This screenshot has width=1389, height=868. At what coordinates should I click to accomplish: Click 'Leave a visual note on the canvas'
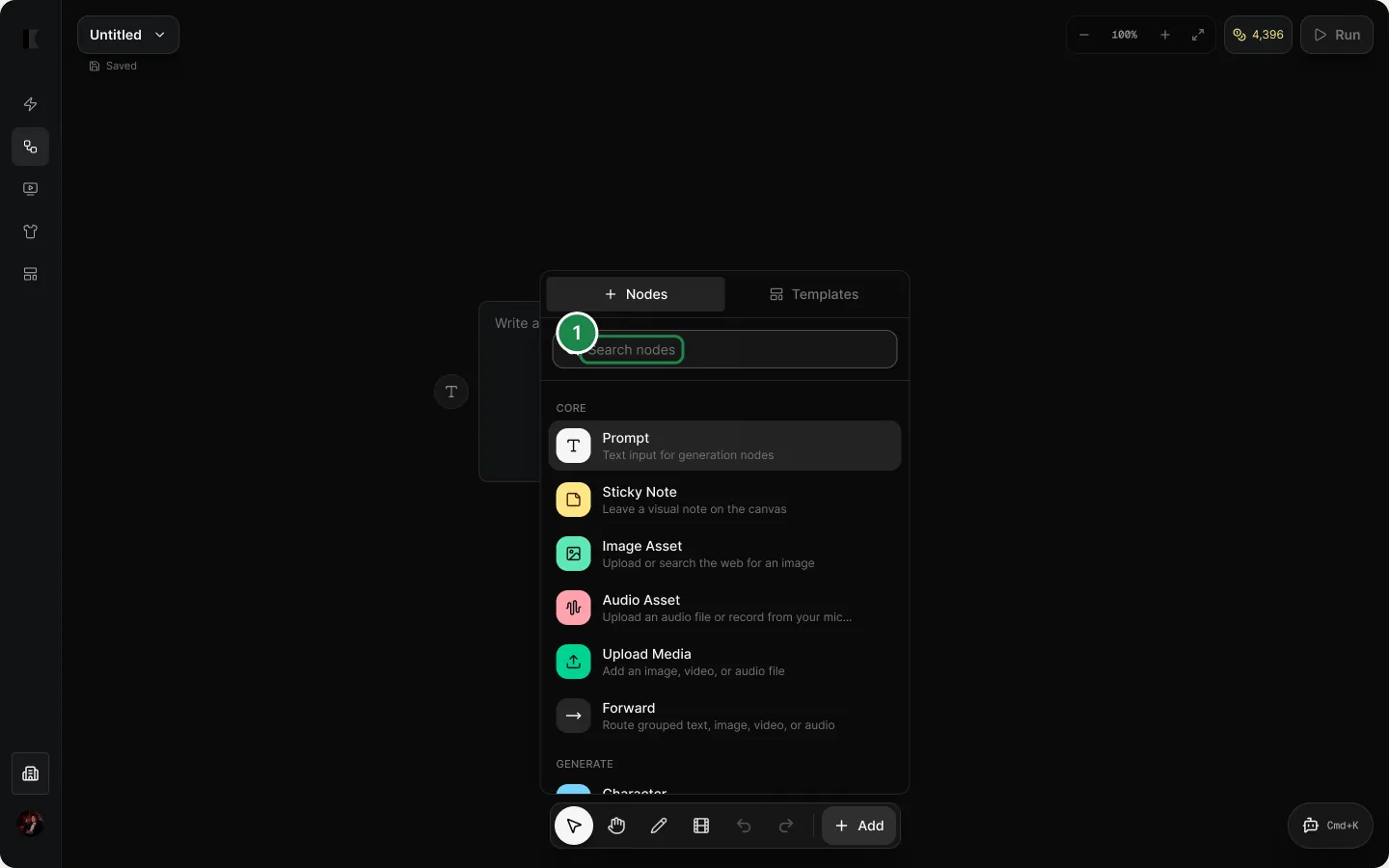pyautogui.click(x=694, y=509)
